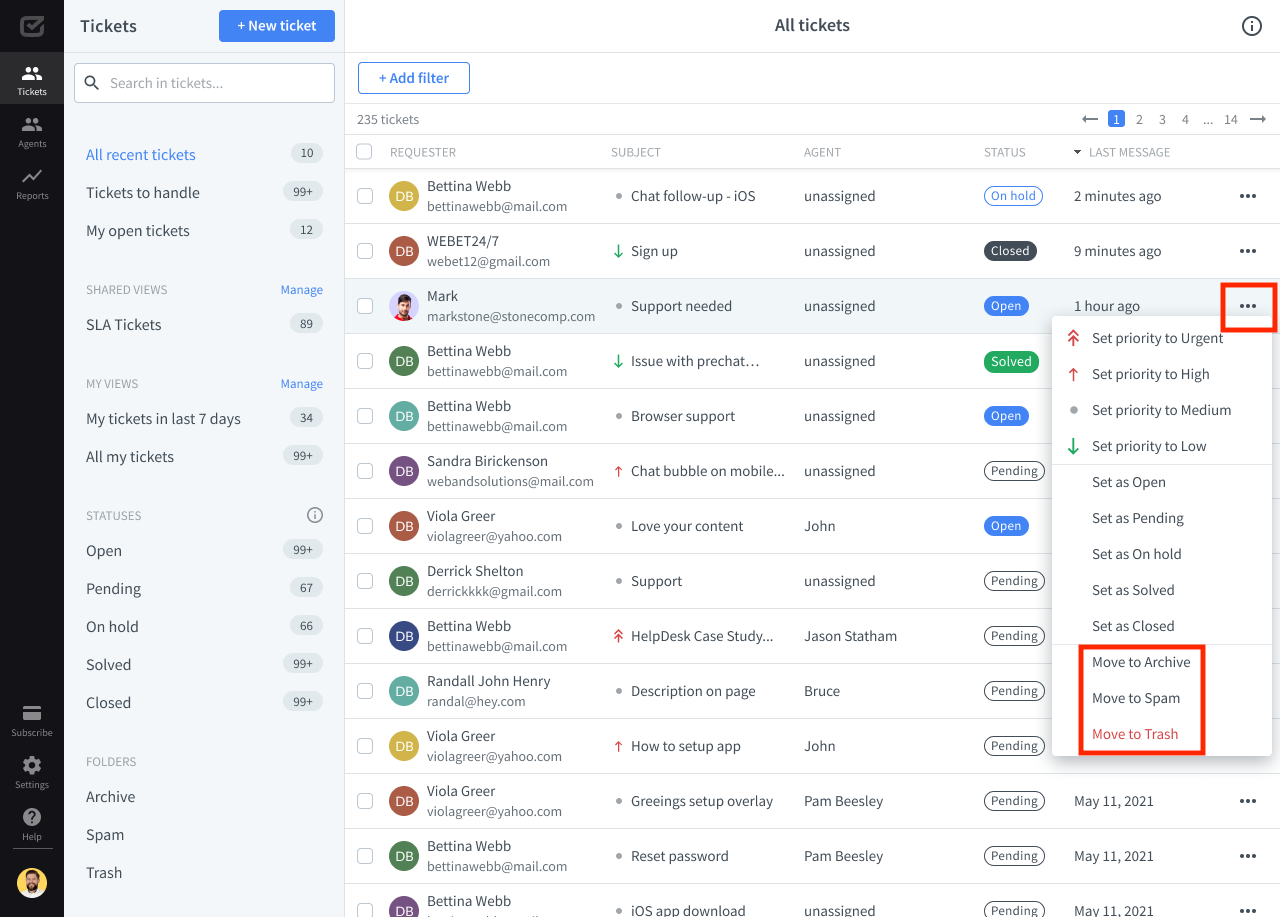The width and height of the screenshot is (1280, 917).
Task: Set priority to High
Action: [1162, 374]
